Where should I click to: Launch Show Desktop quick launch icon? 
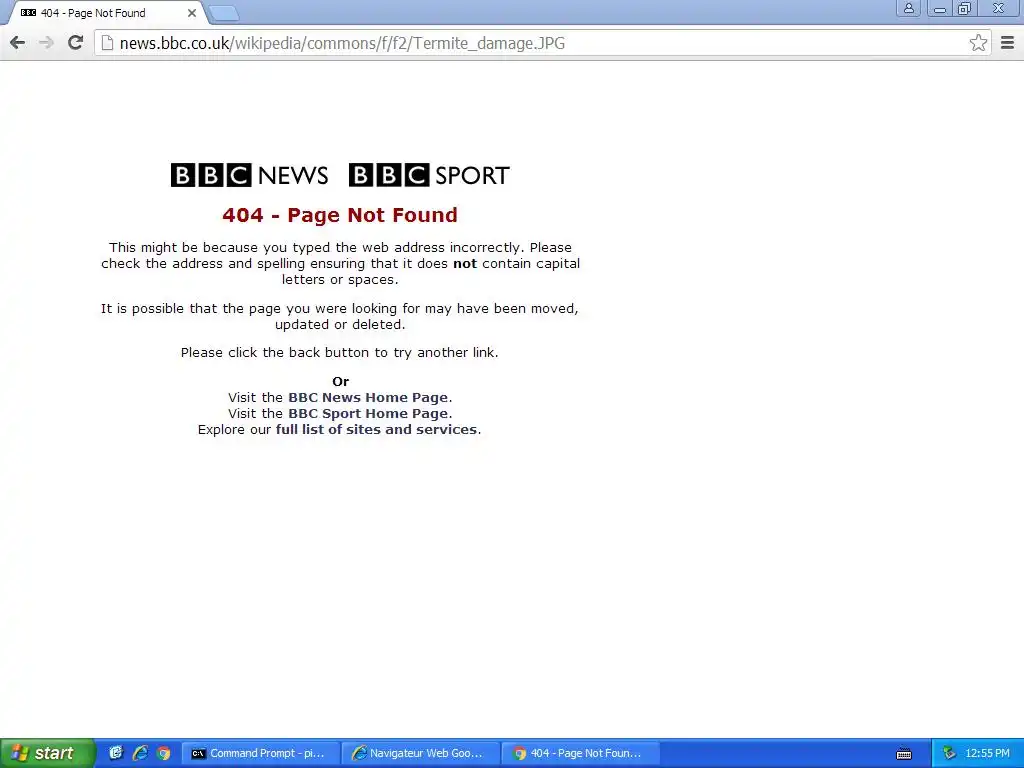(116, 753)
